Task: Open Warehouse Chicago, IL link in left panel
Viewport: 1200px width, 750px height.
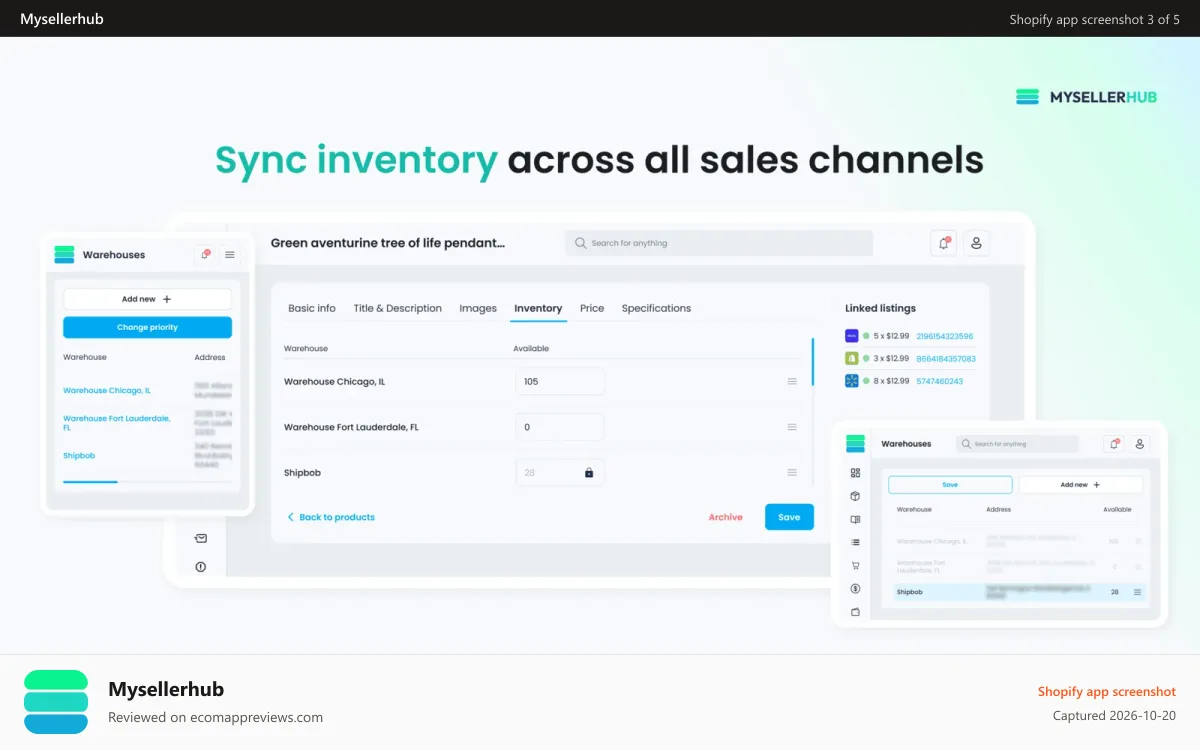Action: click(x=107, y=390)
